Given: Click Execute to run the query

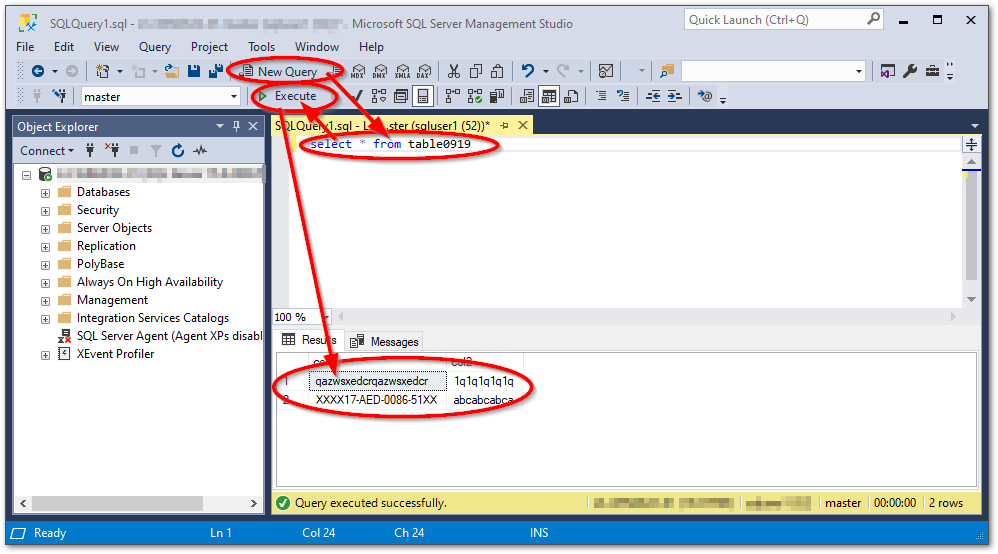Looking at the screenshot, I should 288,96.
